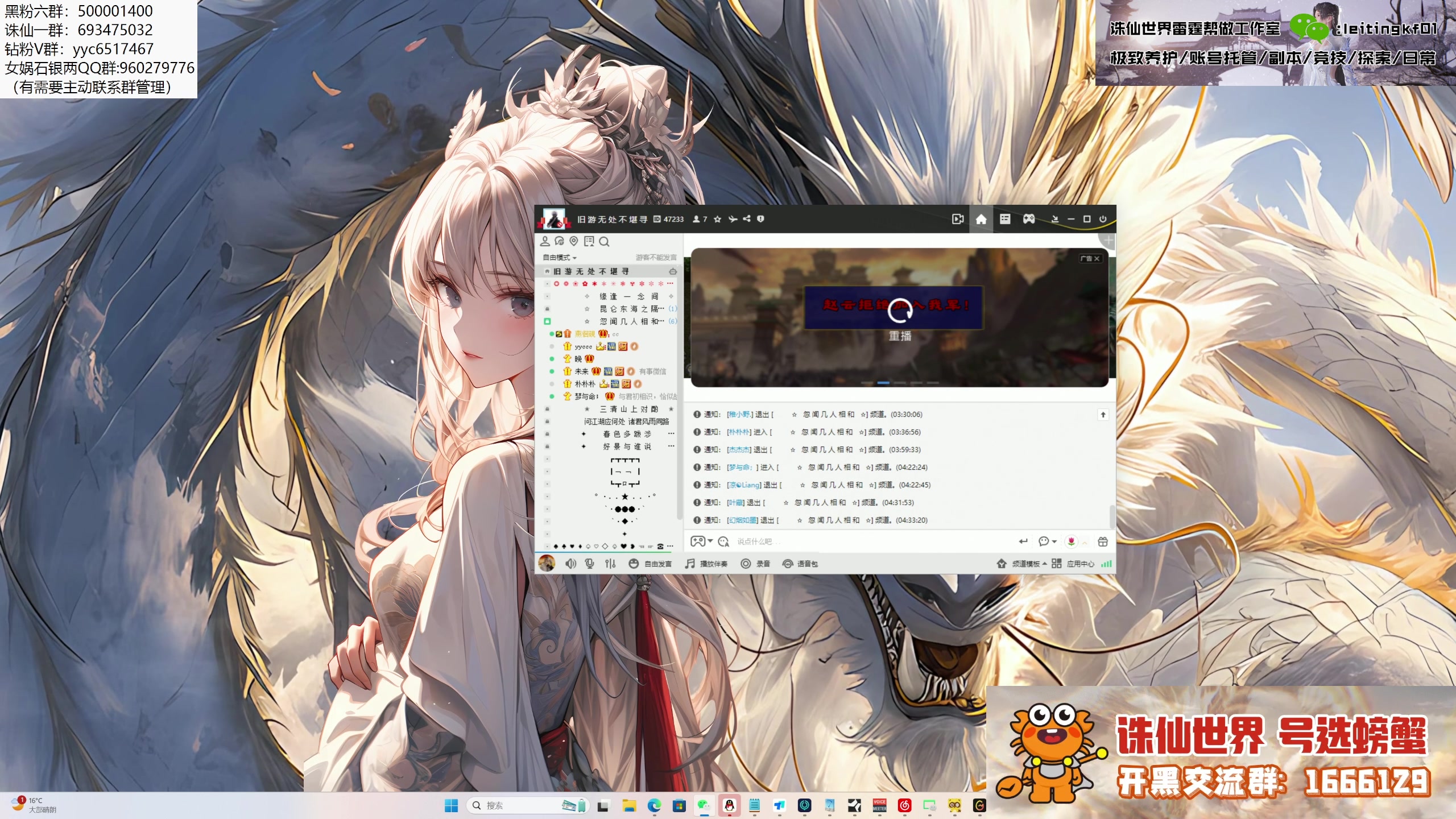Screen dimensions: 1456x819
Task: Open the channel list panel icon in title bar
Action: tap(1005, 219)
